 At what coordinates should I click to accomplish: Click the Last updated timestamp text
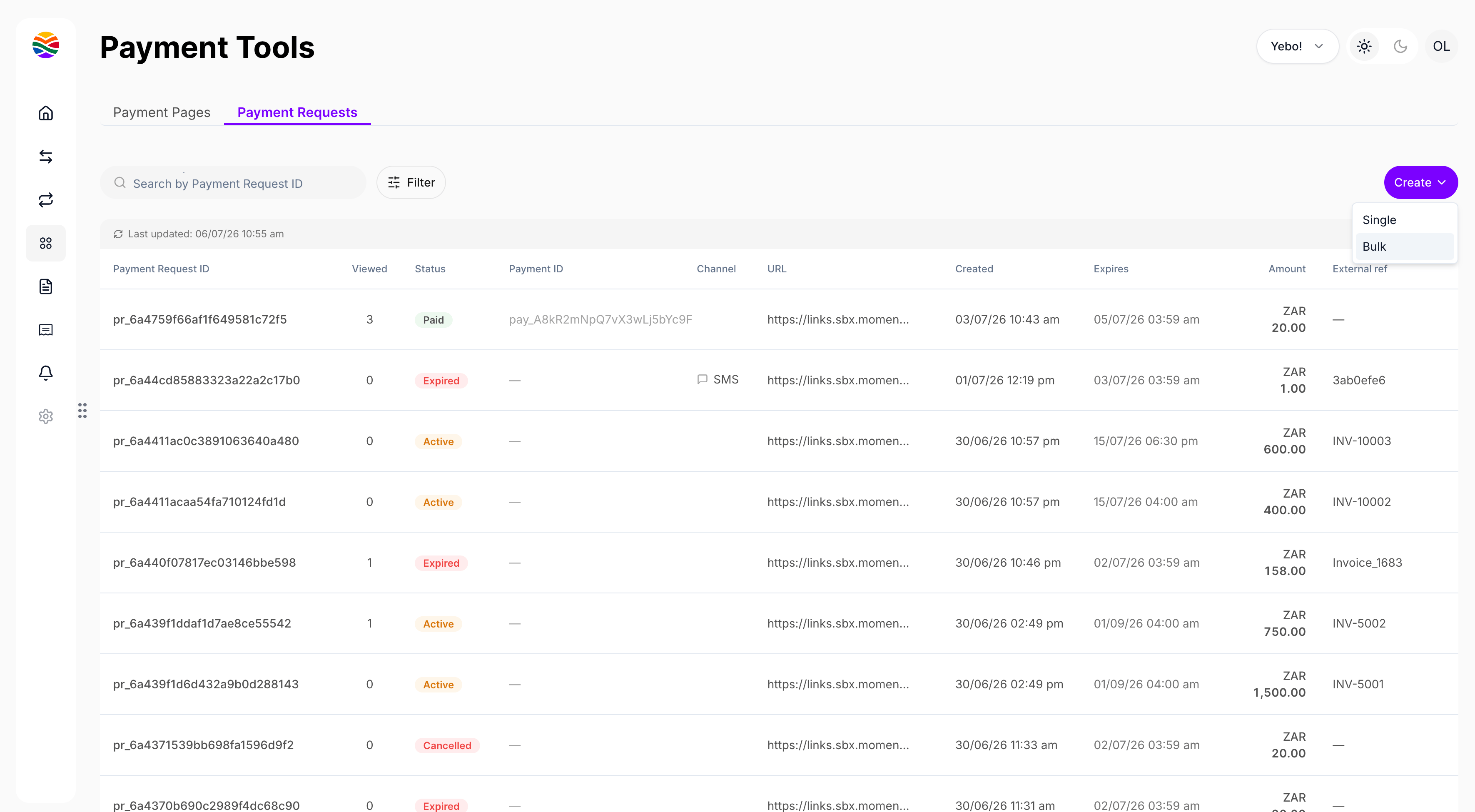206,234
